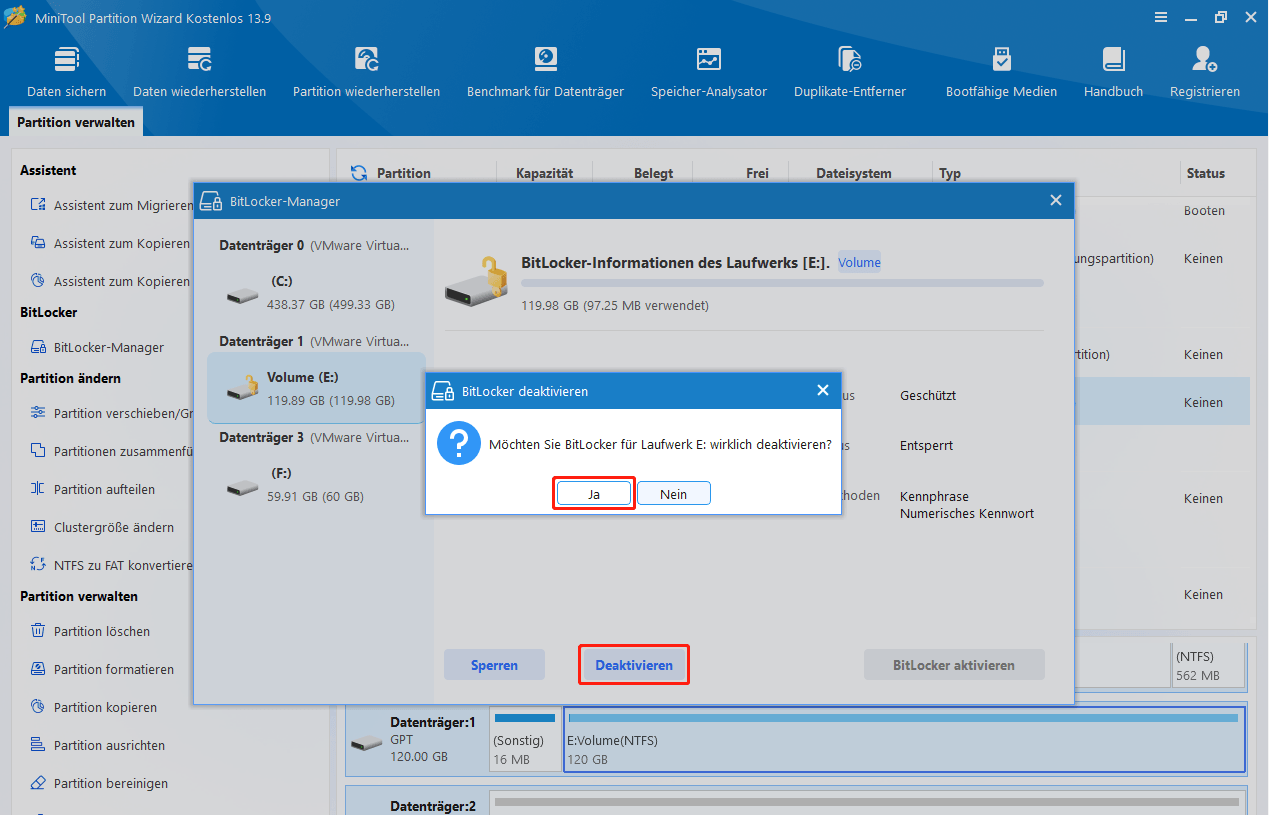The image size is (1269, 815).
Task: Open the hamburger menu in the title bar
Action: (x=1161, y=17)
